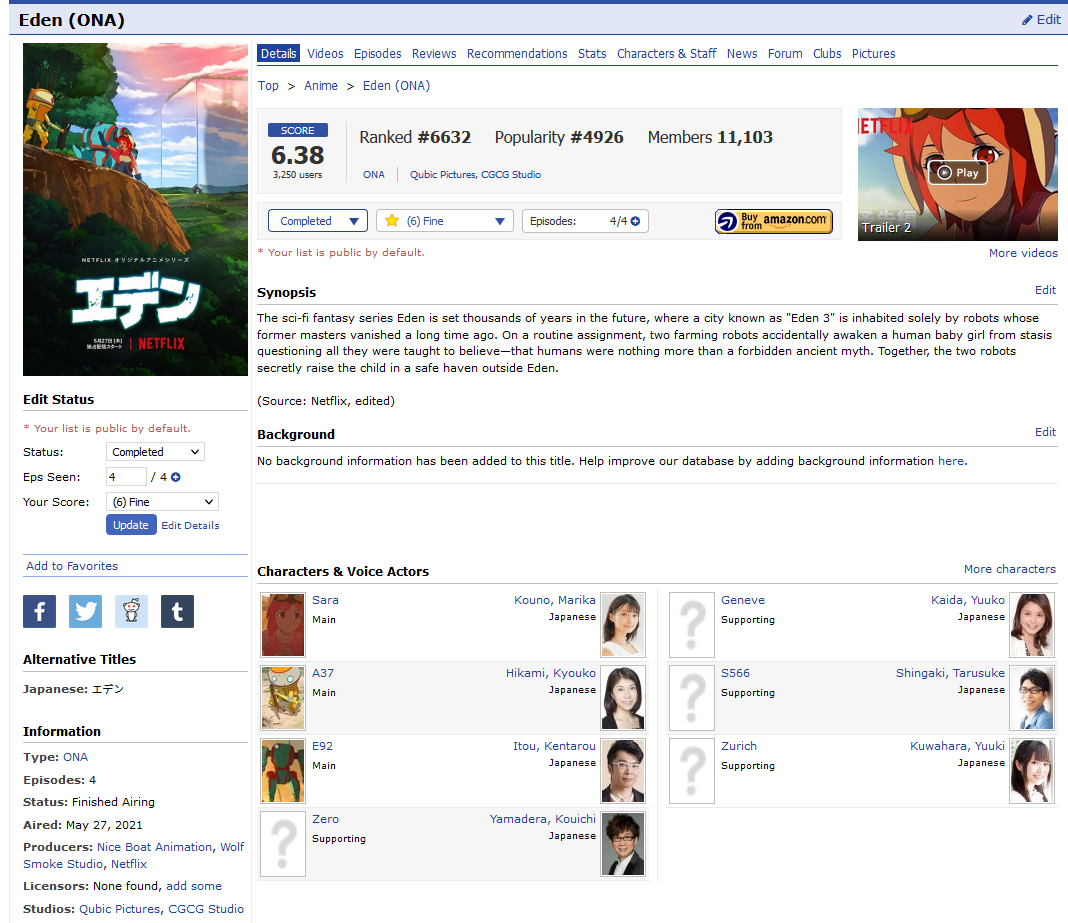Click the Eps Seen input field
1068x923 pixels.
pyautogui.click(x=126, y=477)
